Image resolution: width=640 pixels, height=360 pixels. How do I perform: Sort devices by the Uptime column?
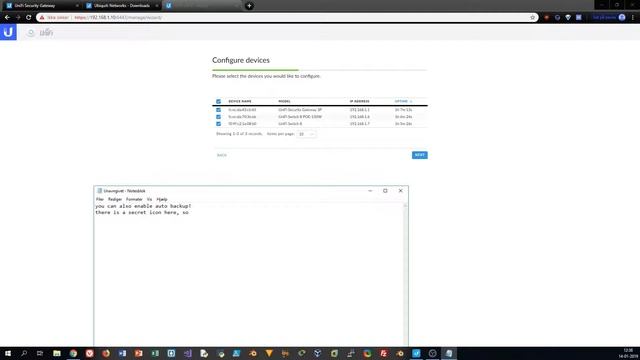pos(403,101)
